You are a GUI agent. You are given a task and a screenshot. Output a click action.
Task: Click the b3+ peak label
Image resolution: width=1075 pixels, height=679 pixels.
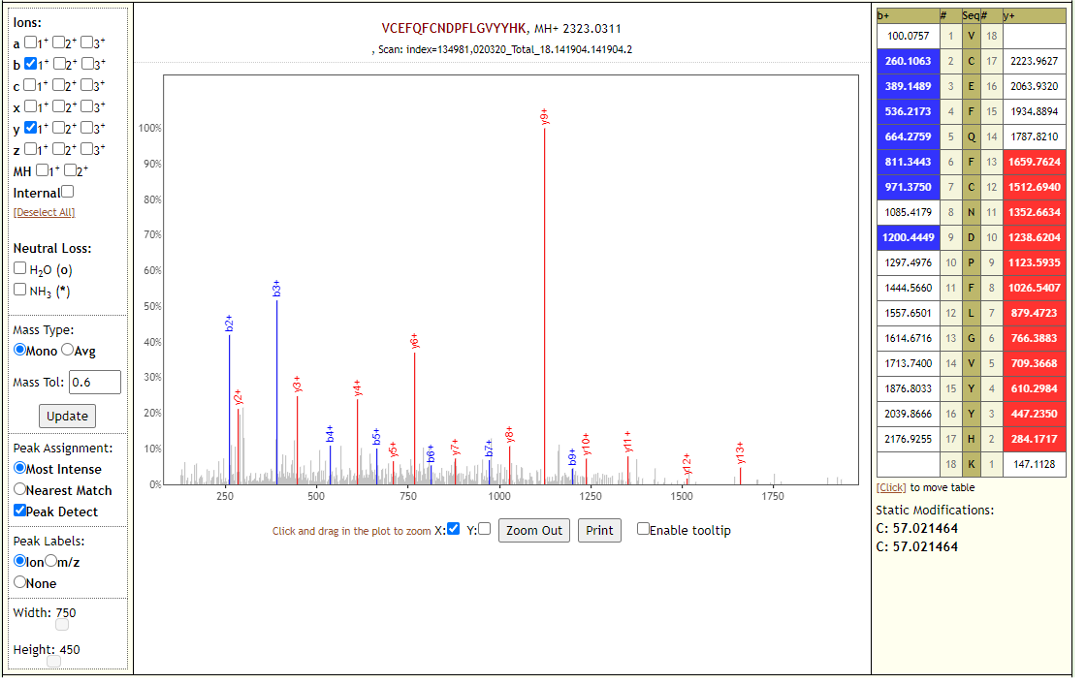(276, 288)
